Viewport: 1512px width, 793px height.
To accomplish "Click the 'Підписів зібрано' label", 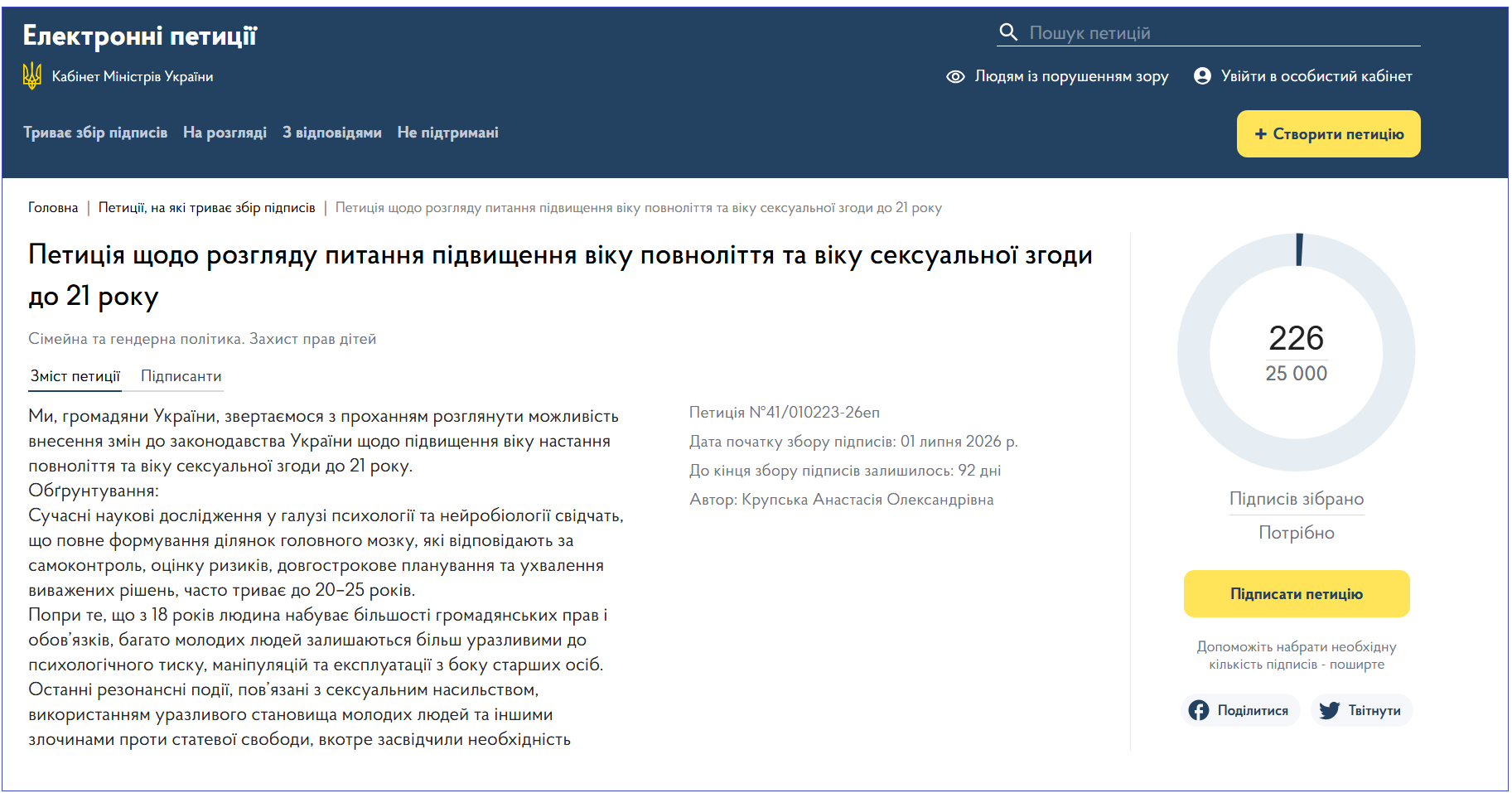I will (x=1296, y=499).
